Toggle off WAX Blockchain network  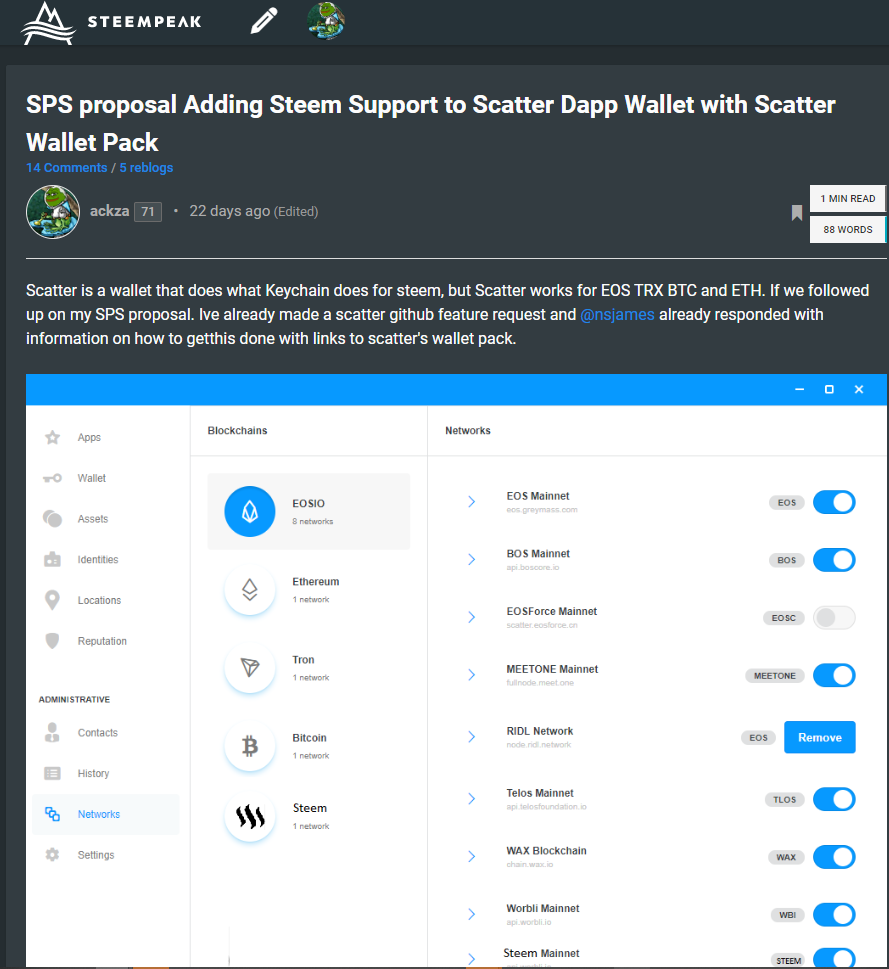[834, 857]
